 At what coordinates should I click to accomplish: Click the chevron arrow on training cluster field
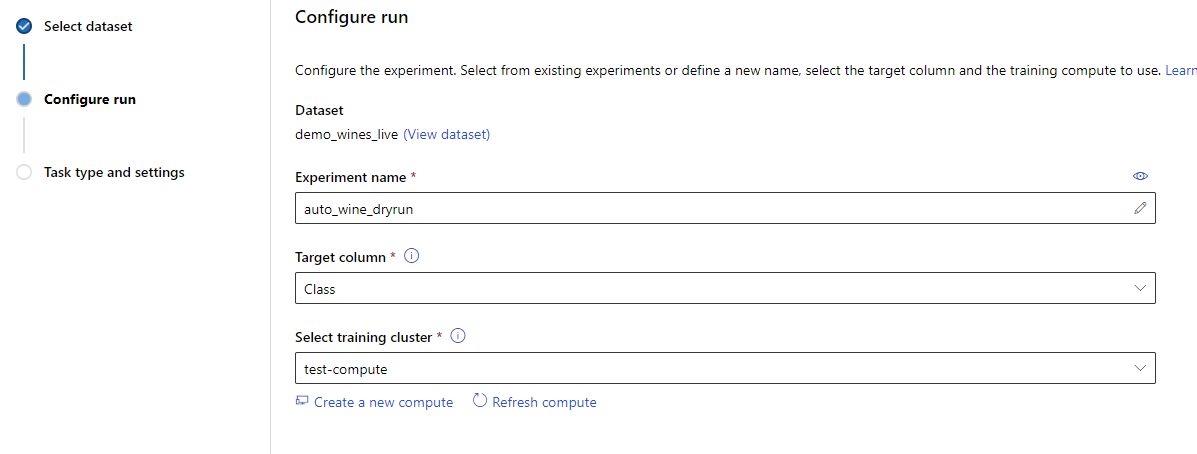pyautogui.click(x=1140, y=368)
